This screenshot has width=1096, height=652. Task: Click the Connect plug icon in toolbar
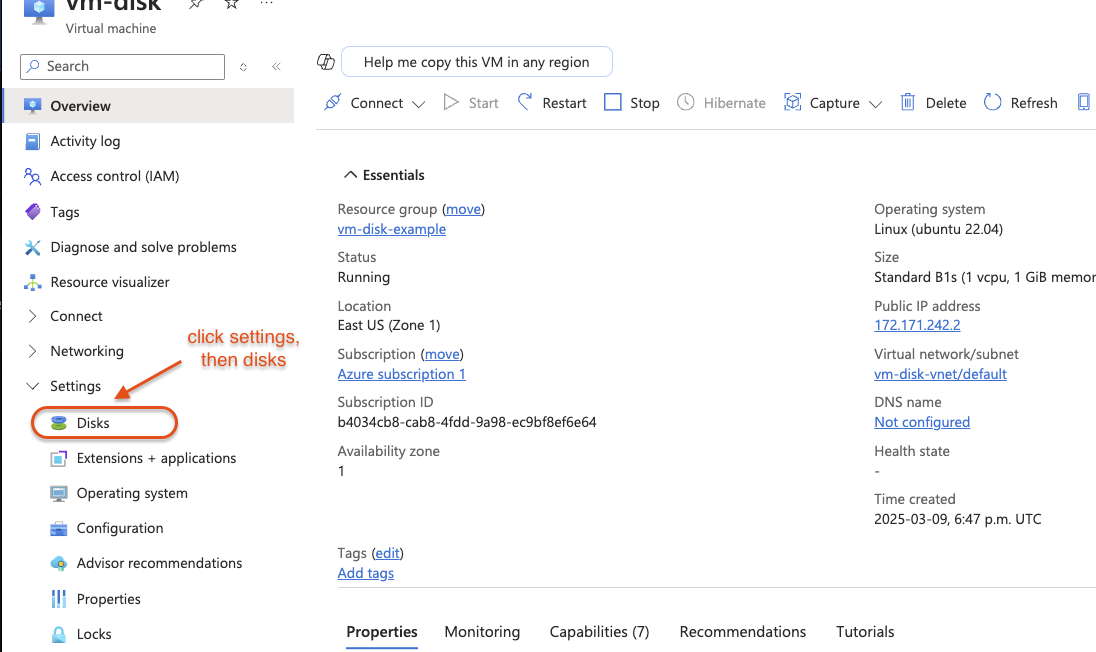(333, 102)
